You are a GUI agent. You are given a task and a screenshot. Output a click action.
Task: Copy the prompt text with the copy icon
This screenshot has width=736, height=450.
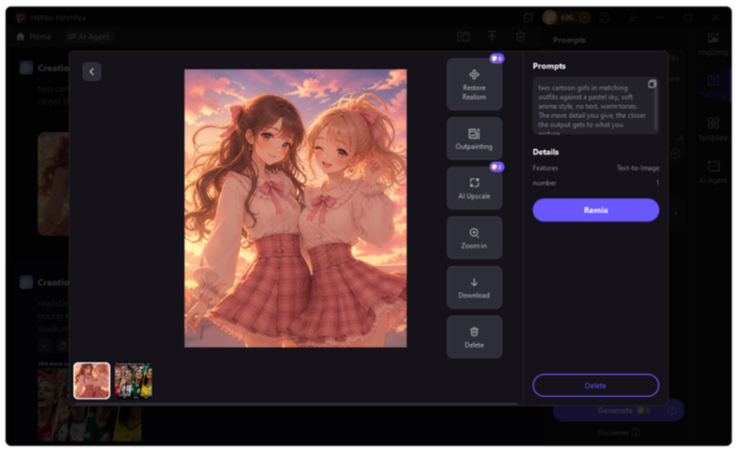[x=652, y=84]
